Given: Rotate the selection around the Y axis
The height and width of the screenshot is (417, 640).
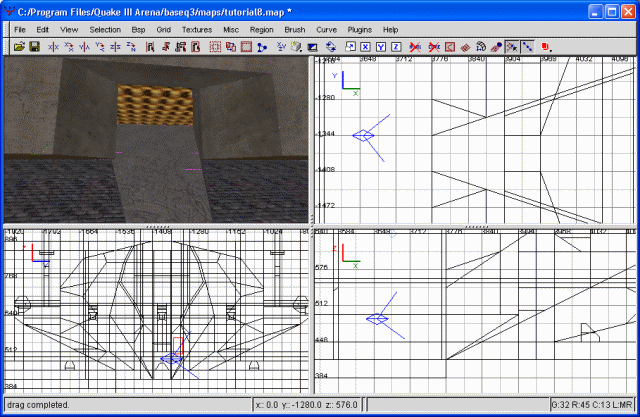Looking at the screenshot, I should pyautogui.click(x=100, y=47).
